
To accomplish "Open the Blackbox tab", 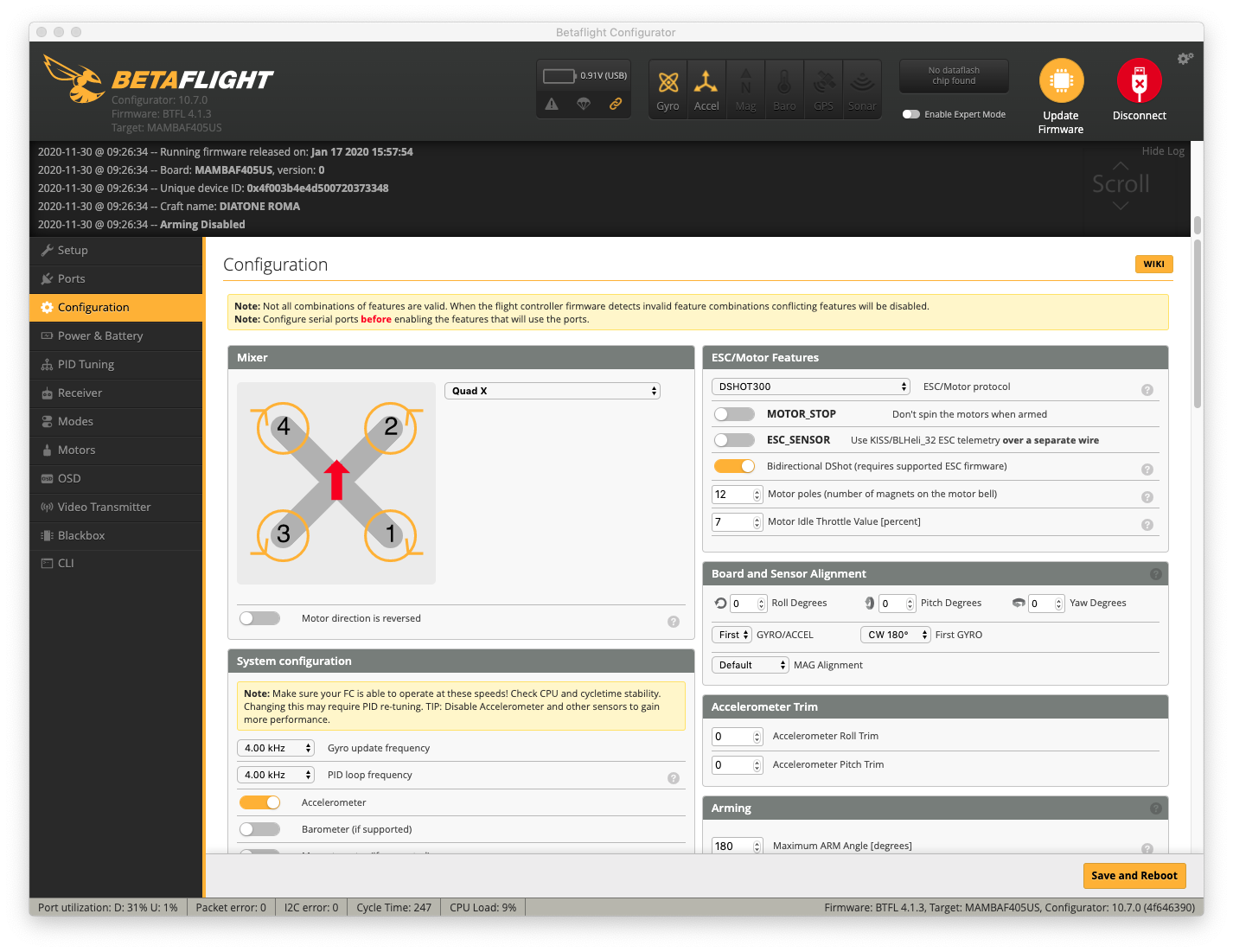I will (116, 535).
